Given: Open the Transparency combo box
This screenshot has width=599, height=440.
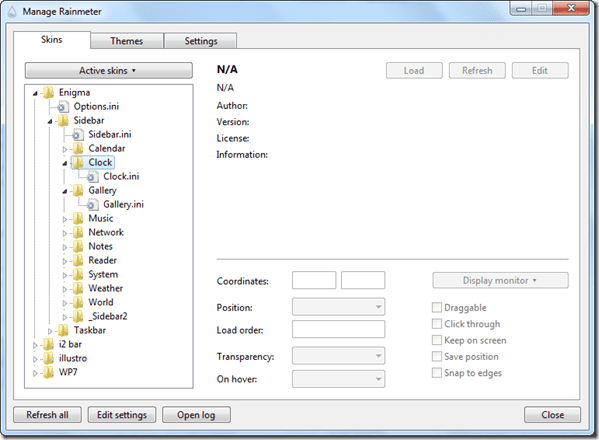Looking at the screenshot, I should tap(338, 356).
